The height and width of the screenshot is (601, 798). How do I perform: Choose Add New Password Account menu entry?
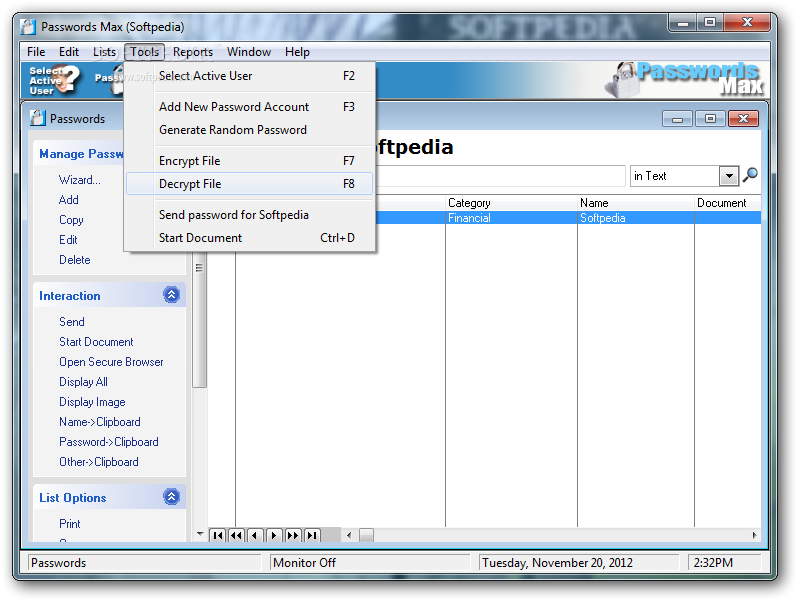coord(249,107)
